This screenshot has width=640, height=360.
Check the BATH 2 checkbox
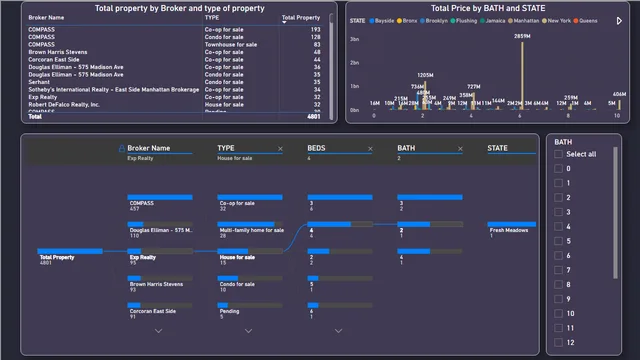pyautogui.click(x=558, y=198)
